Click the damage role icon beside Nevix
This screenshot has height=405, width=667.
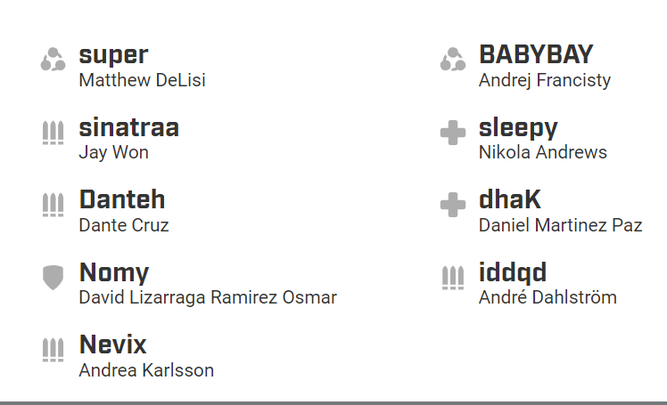53,350
